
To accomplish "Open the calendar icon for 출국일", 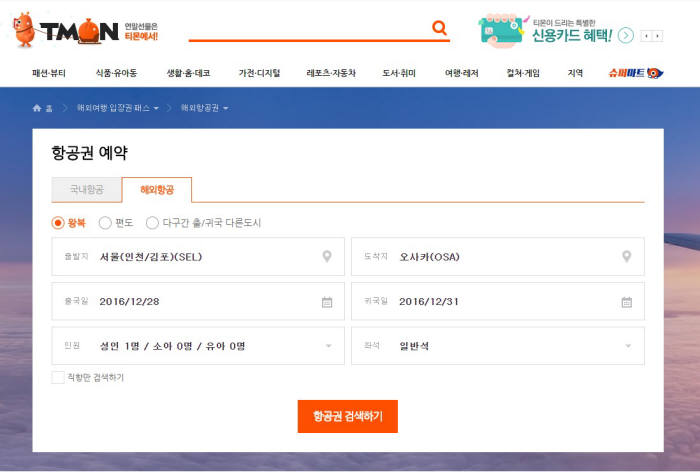I will [x=327, y=302].
